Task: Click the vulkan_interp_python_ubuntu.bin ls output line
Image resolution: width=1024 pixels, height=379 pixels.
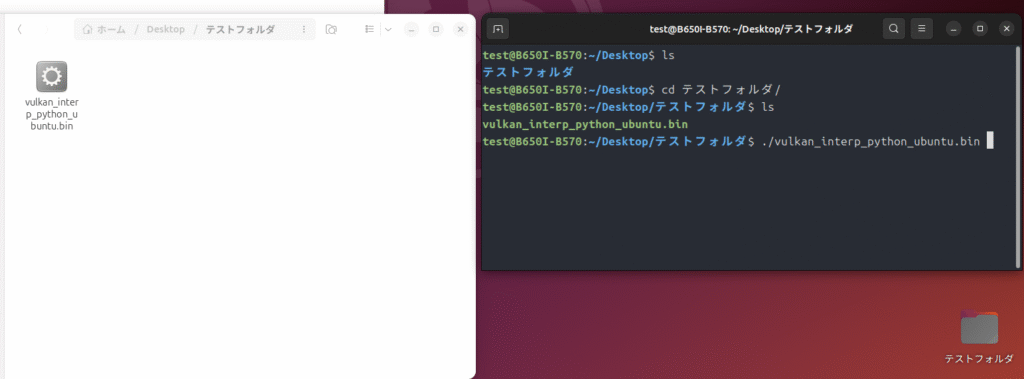Action: pos(585,124)
